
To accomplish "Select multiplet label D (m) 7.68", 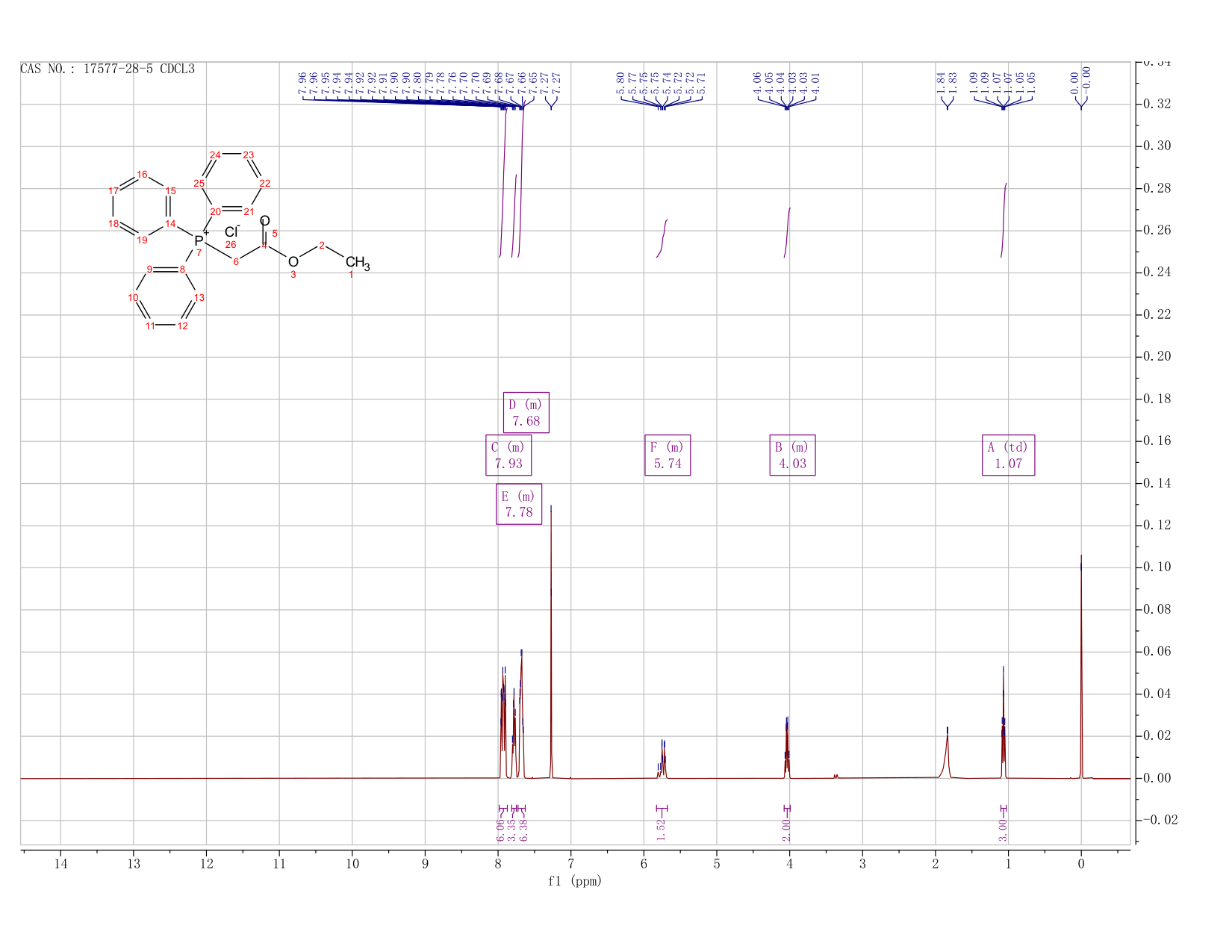I will point(526,412).
